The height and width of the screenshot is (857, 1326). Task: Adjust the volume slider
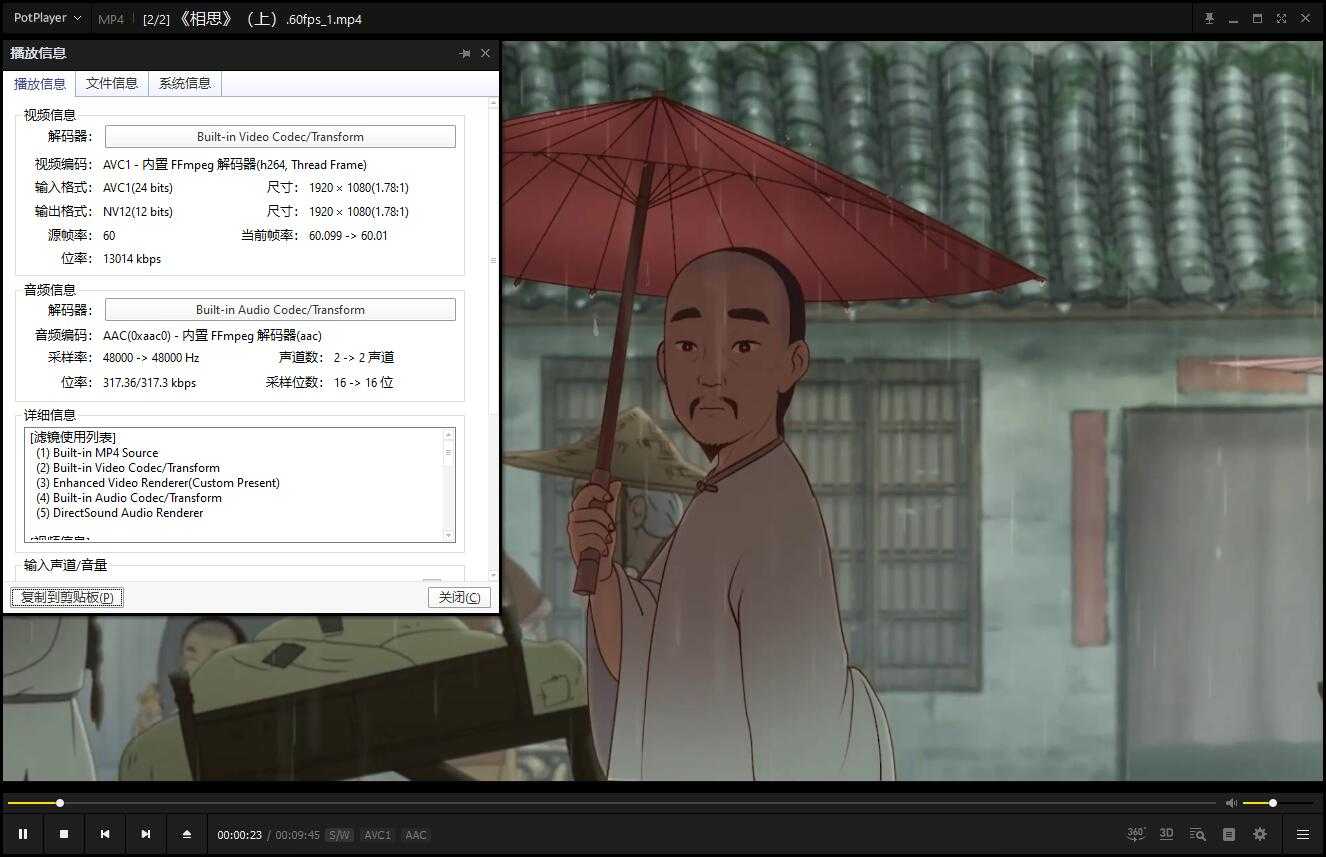click(1278, 803)
